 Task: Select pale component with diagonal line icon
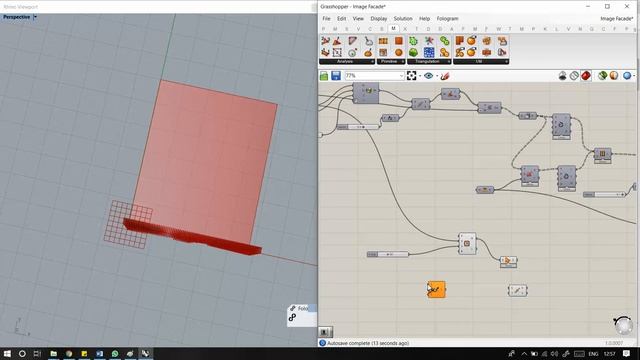pos(518,291)
